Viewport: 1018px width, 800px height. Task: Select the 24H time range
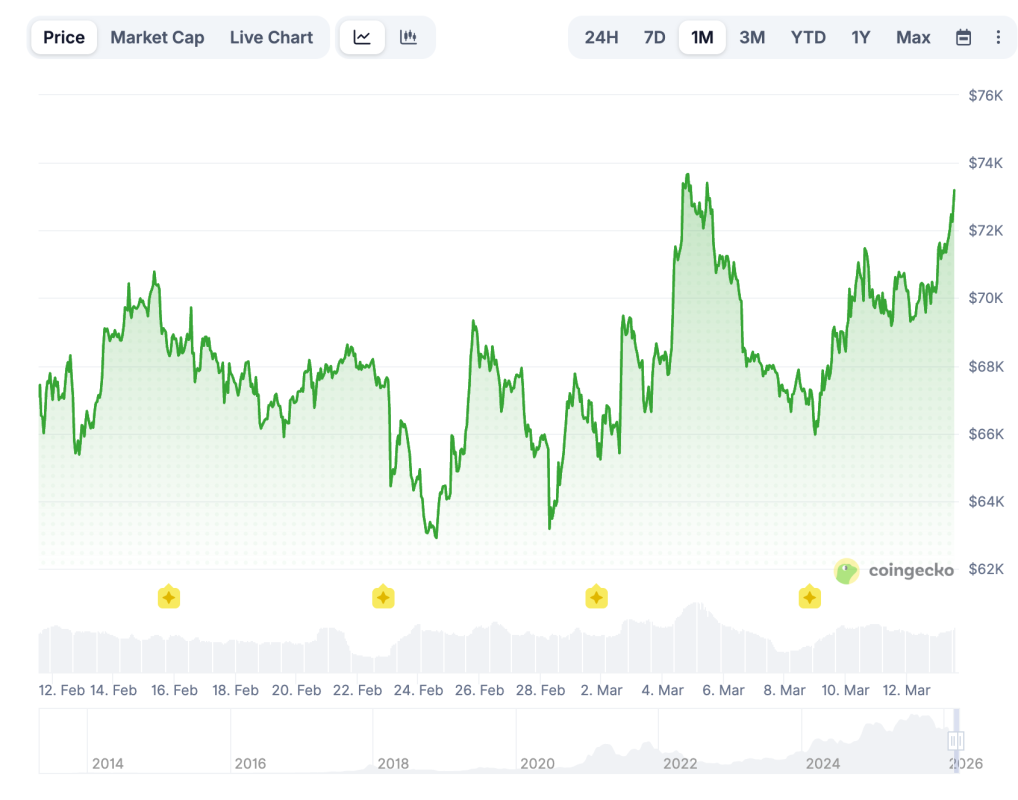pyautogui.click(x=601, y=37)
